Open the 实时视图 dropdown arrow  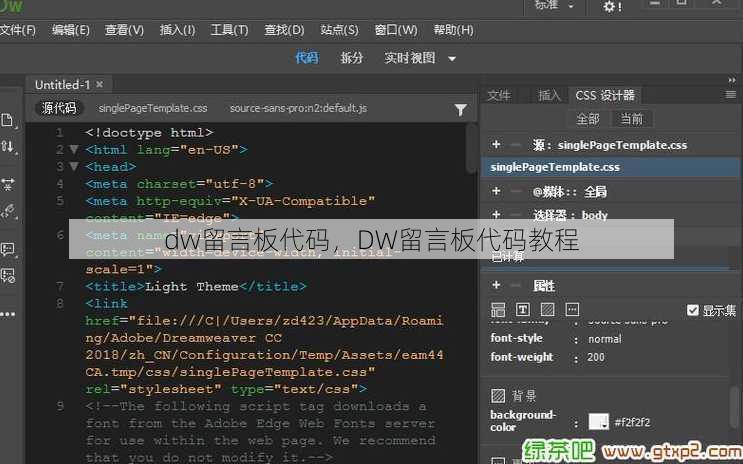[452, 59]
